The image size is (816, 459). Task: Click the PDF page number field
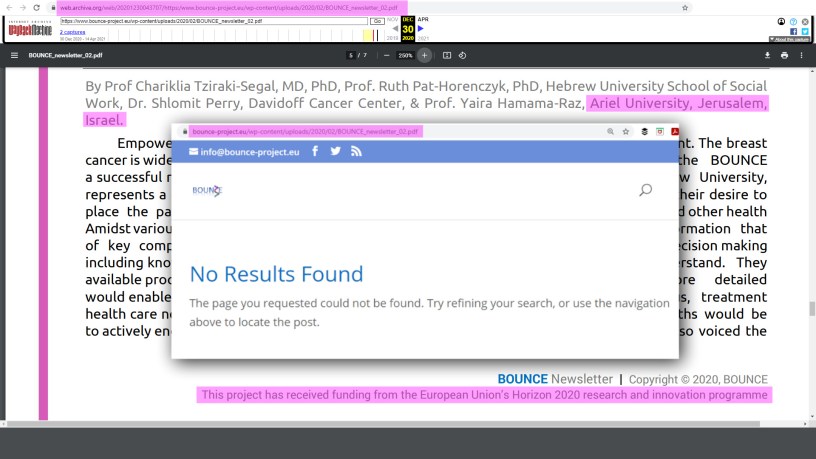point(349,54)
